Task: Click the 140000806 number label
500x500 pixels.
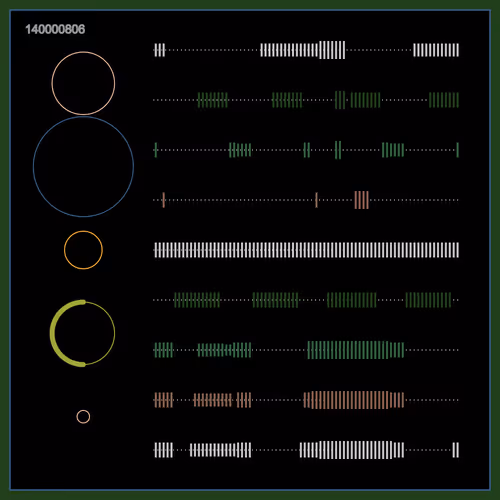Action: 55,29
